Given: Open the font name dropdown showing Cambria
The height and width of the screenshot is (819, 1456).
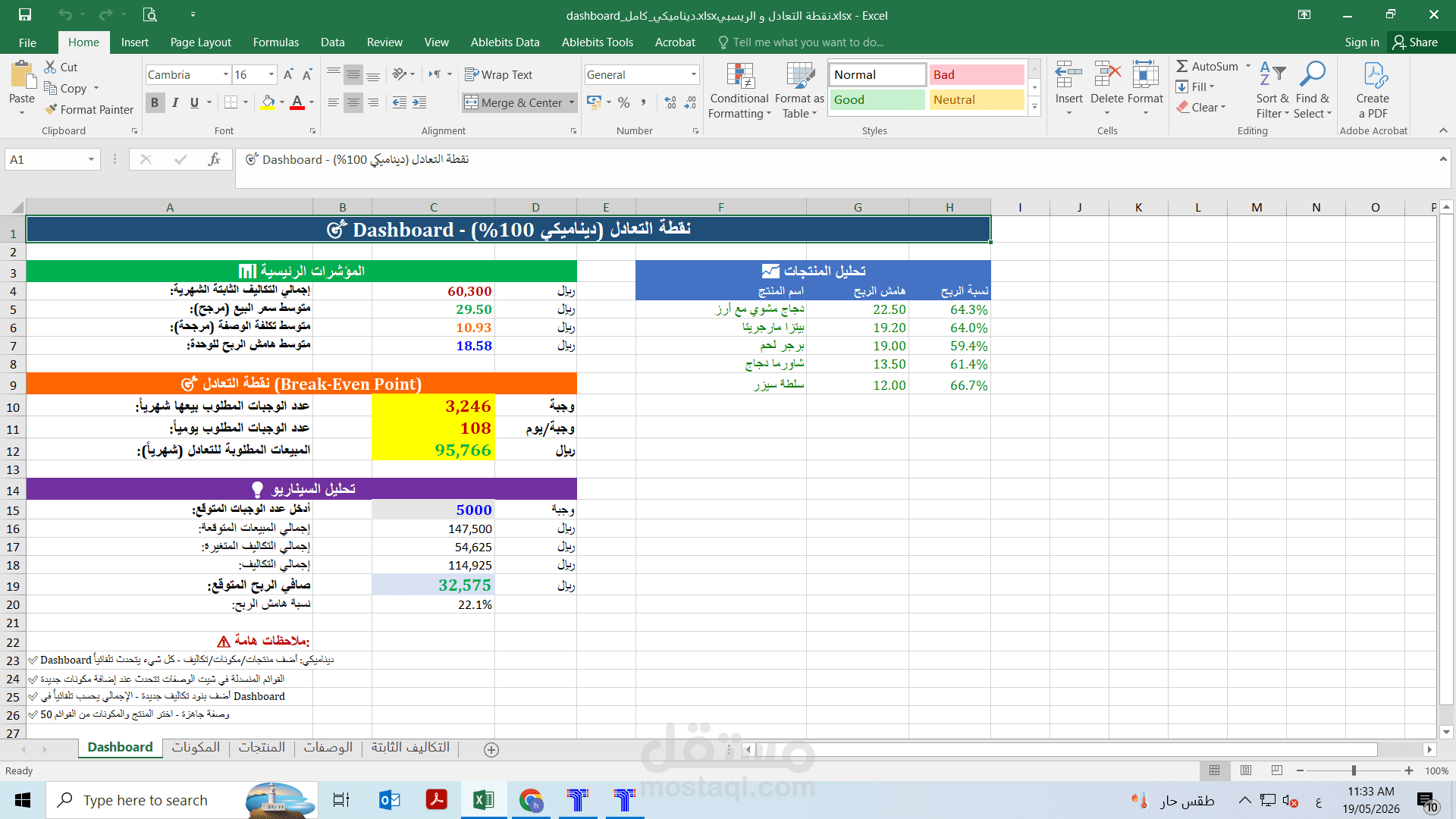Looking at the screenshot, I should (226, 74).
